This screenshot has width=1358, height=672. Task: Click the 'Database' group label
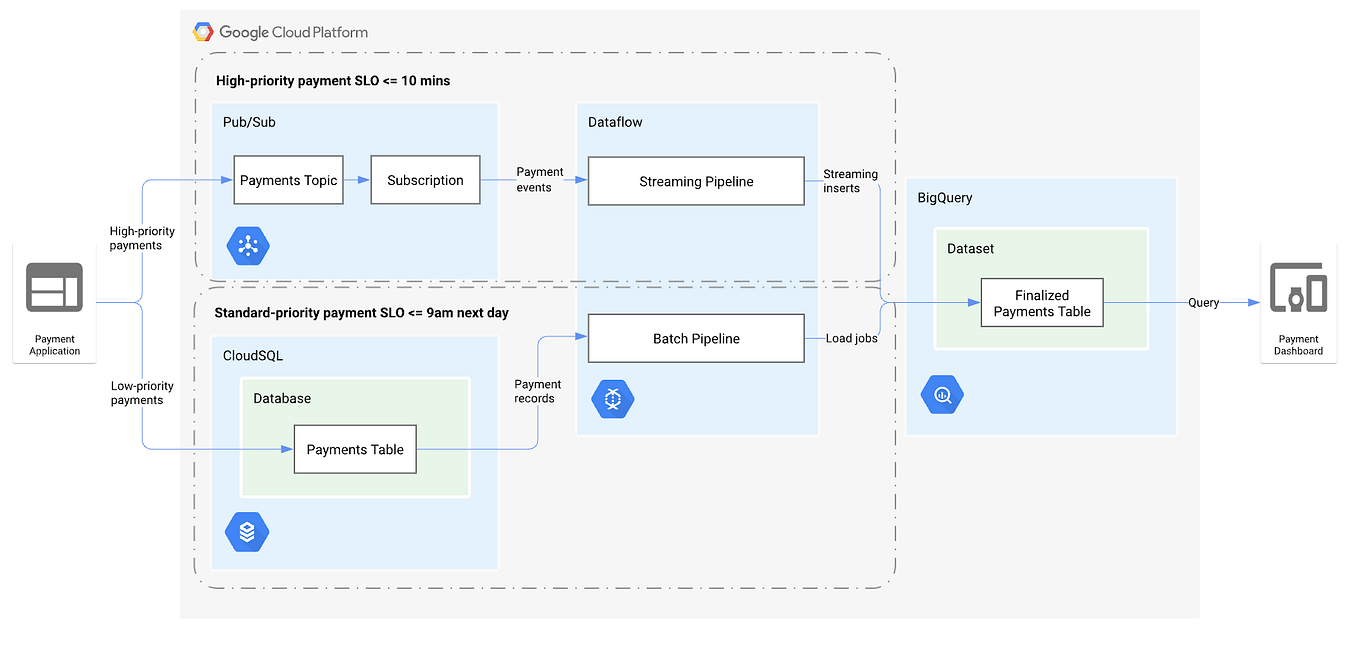282,398
